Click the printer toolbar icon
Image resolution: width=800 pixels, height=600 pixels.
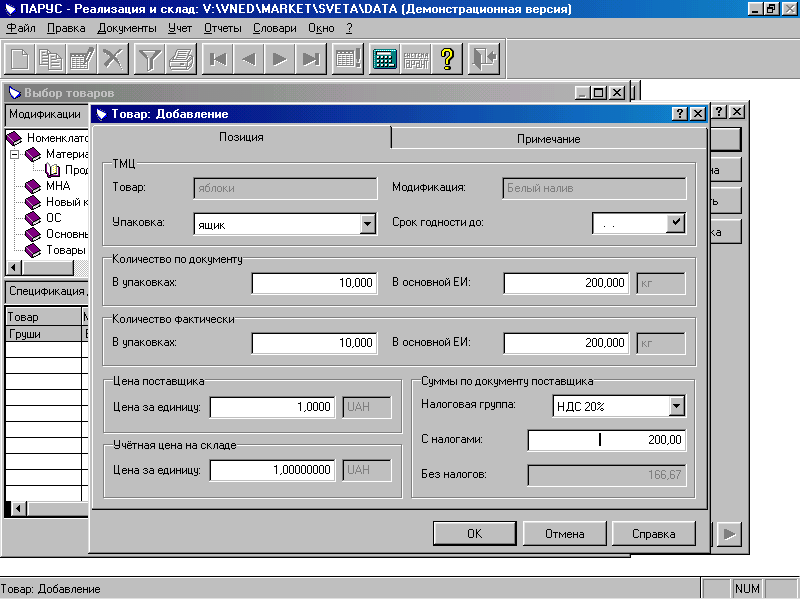tap(181, 59)
